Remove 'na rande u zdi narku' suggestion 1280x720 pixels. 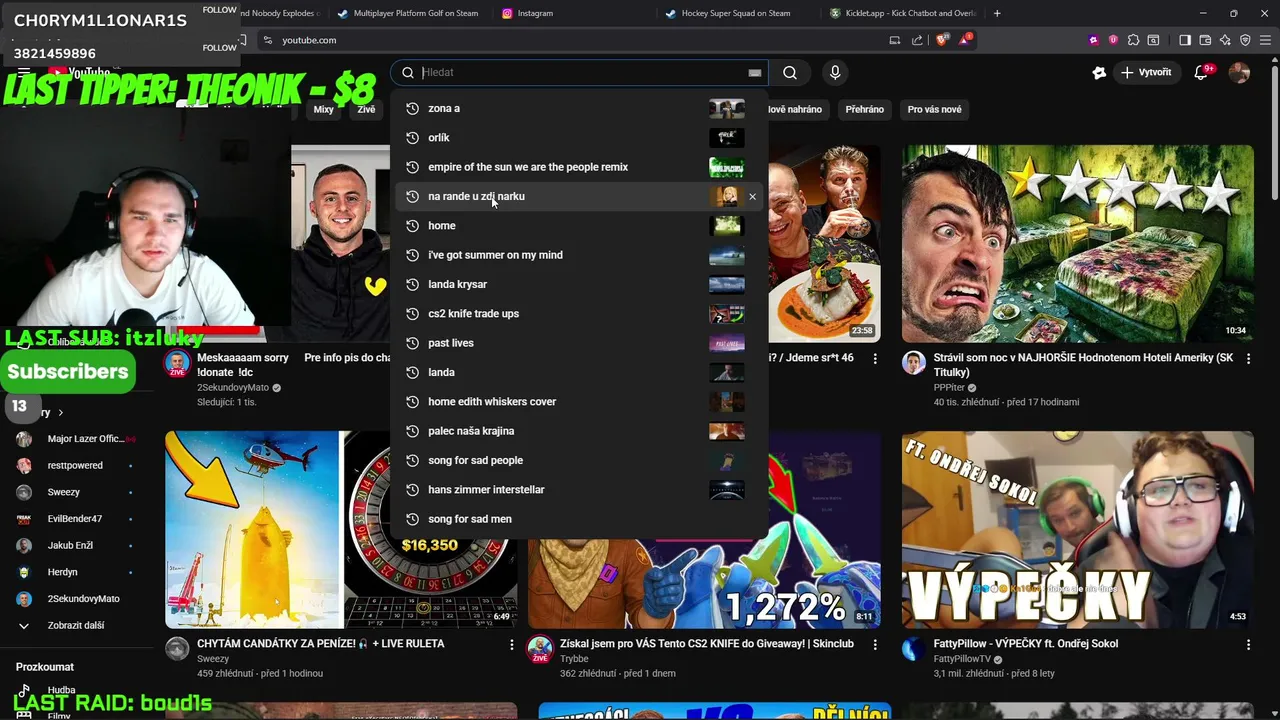click(x=752, y=196)
